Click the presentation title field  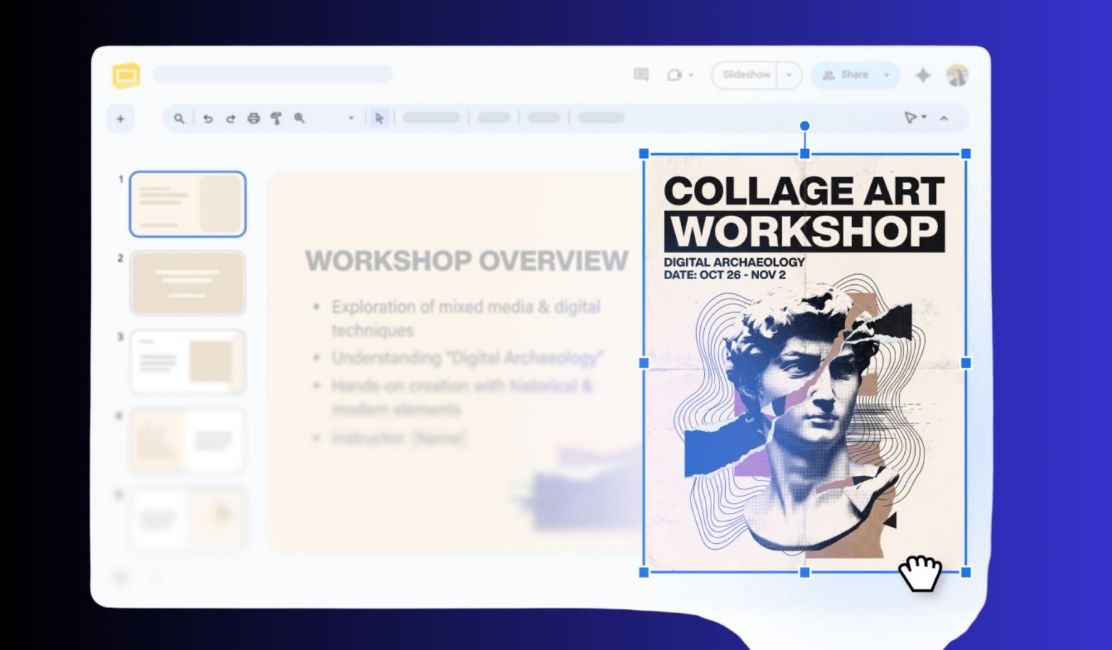click(x=272, y=74)
